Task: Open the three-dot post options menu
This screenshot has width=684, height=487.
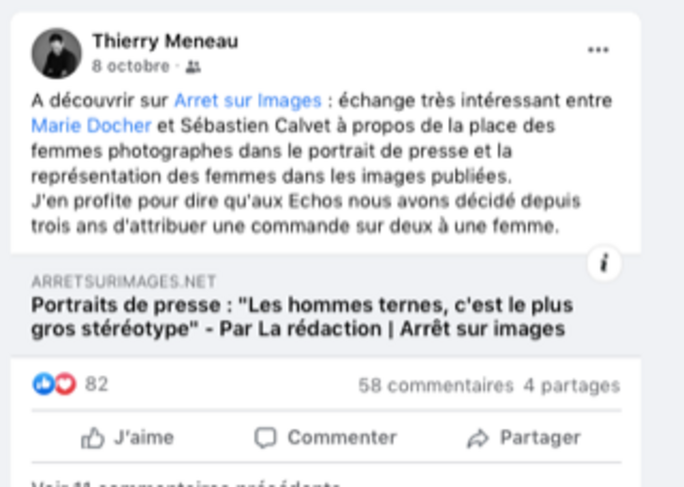Action: click(x=598, y=50)
